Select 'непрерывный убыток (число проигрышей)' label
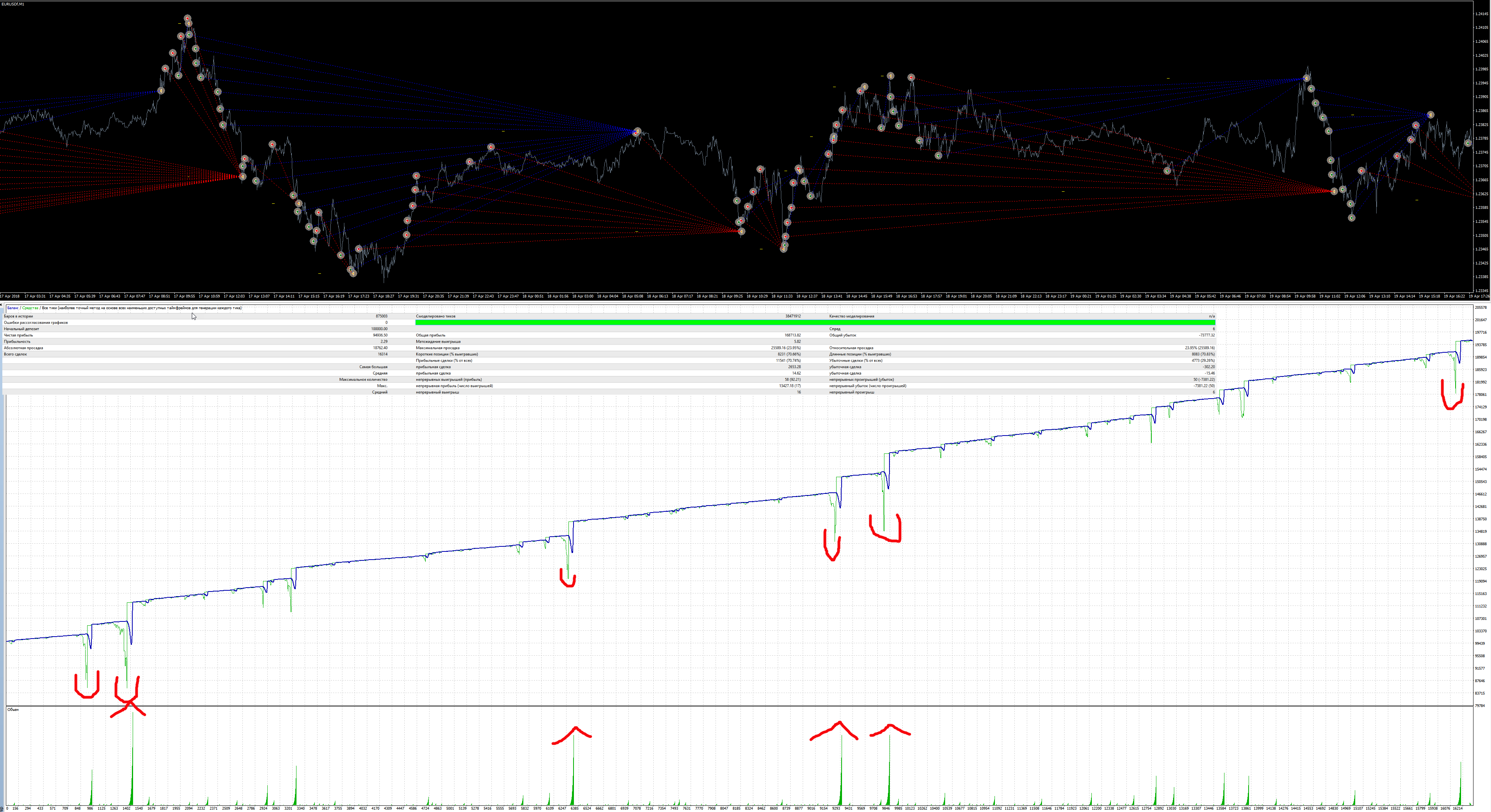The width and height of the screenshot is (1491, 812). (x=868, y=386)
